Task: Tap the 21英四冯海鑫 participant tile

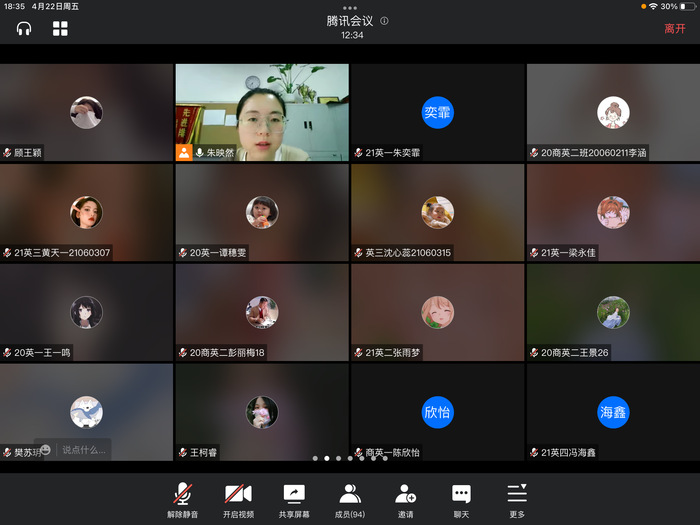Action: [613, 412]
